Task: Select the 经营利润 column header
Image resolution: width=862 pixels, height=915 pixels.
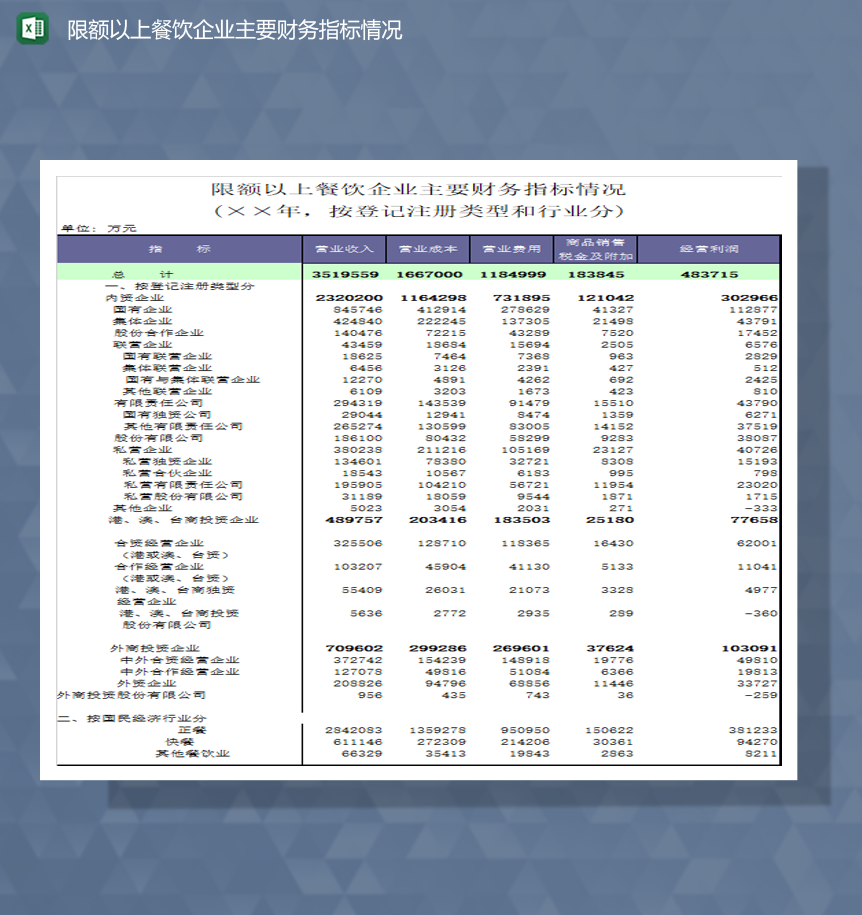Action: point(709,249)
